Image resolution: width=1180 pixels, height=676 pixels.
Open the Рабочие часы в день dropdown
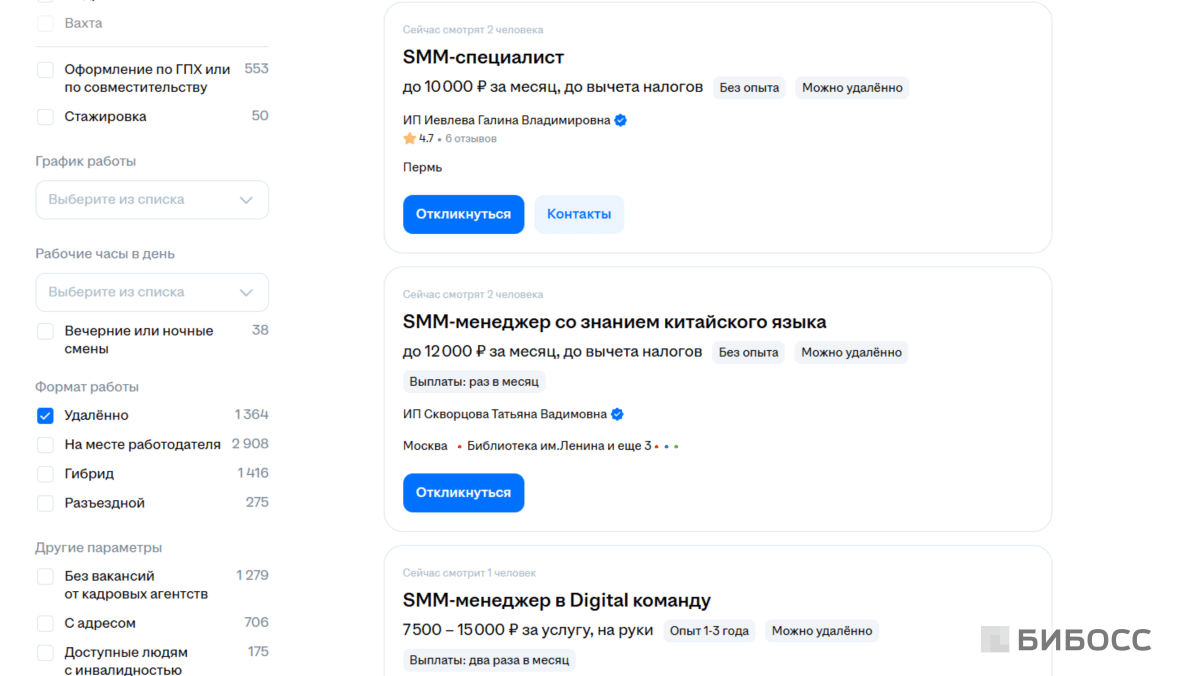[151, 292]
